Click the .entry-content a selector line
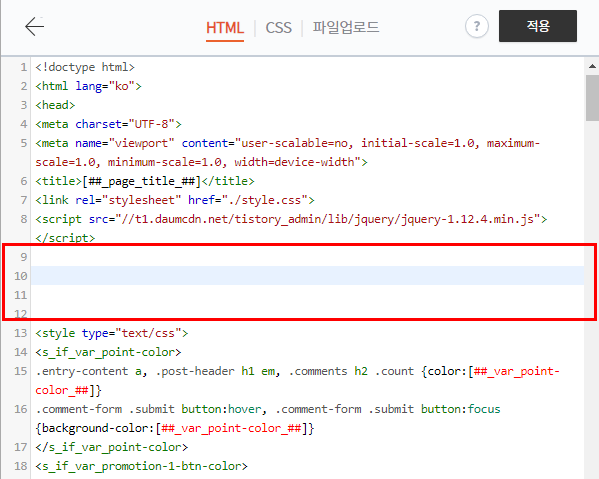The width and height of the screenshot is (599, 479). click(298, 371)
